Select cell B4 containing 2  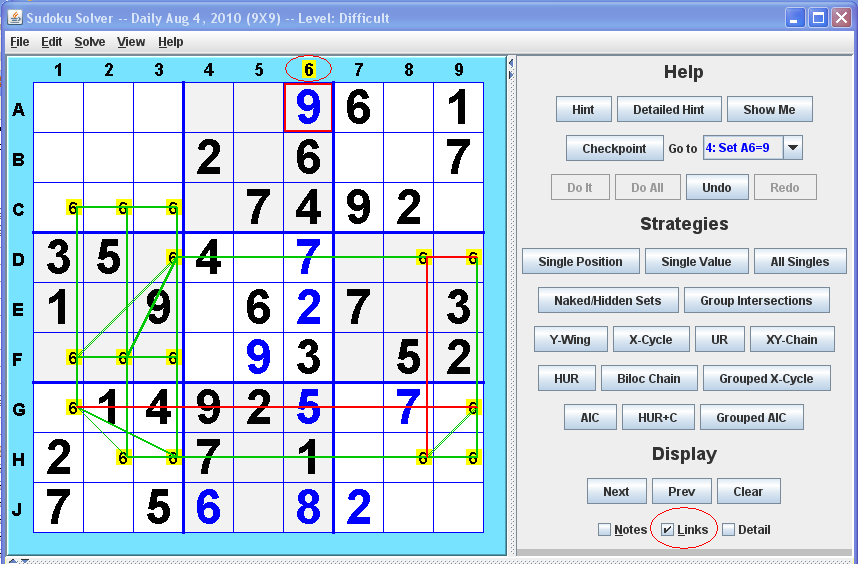pyautogui.click(x=208, y=157)
